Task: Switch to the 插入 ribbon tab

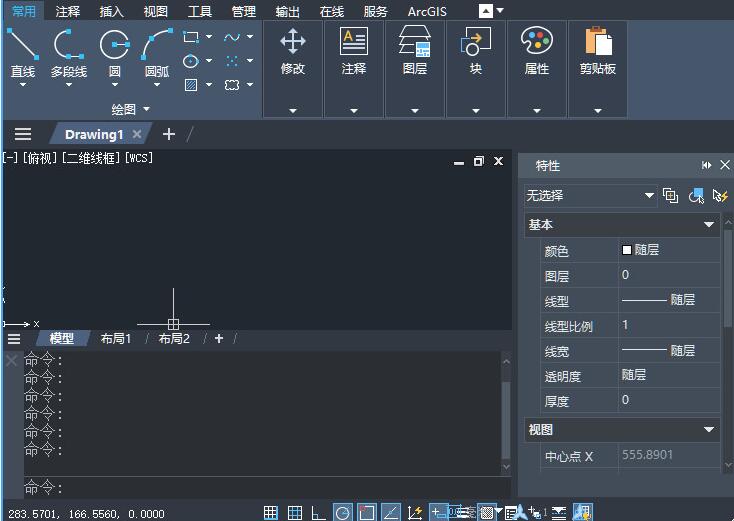Action: point(112,11)
